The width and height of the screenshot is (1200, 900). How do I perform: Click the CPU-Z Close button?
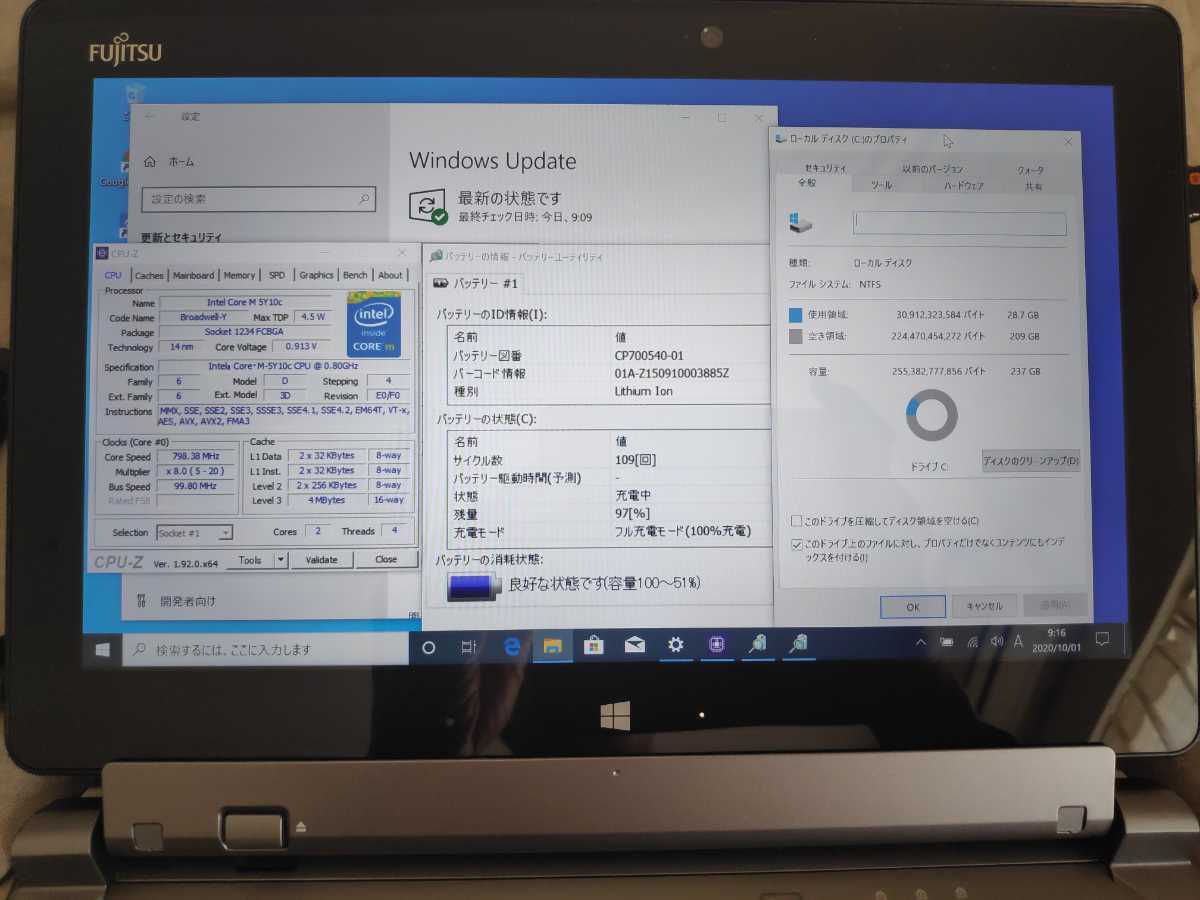point(386,560)
